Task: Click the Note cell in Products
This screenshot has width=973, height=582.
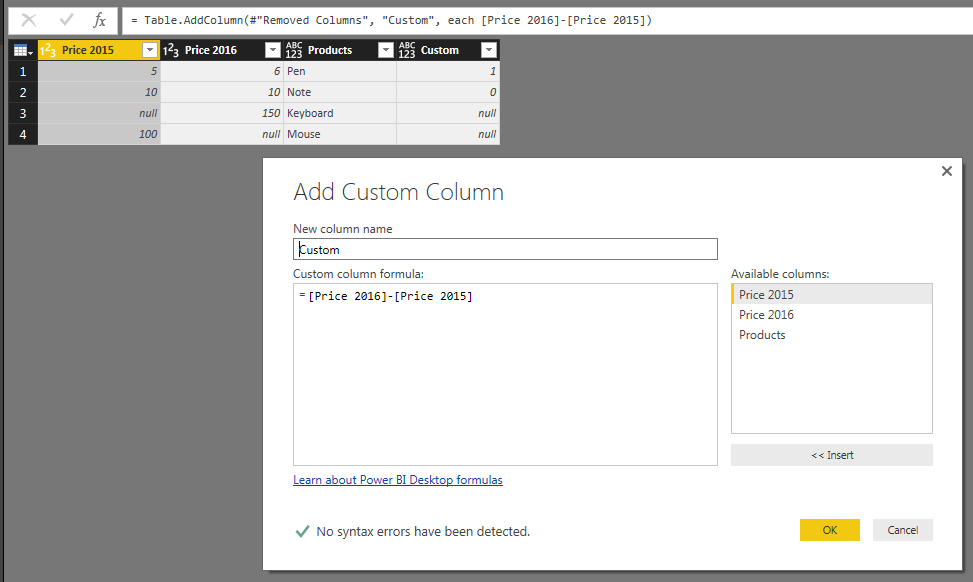Action: tap(340, 92)
